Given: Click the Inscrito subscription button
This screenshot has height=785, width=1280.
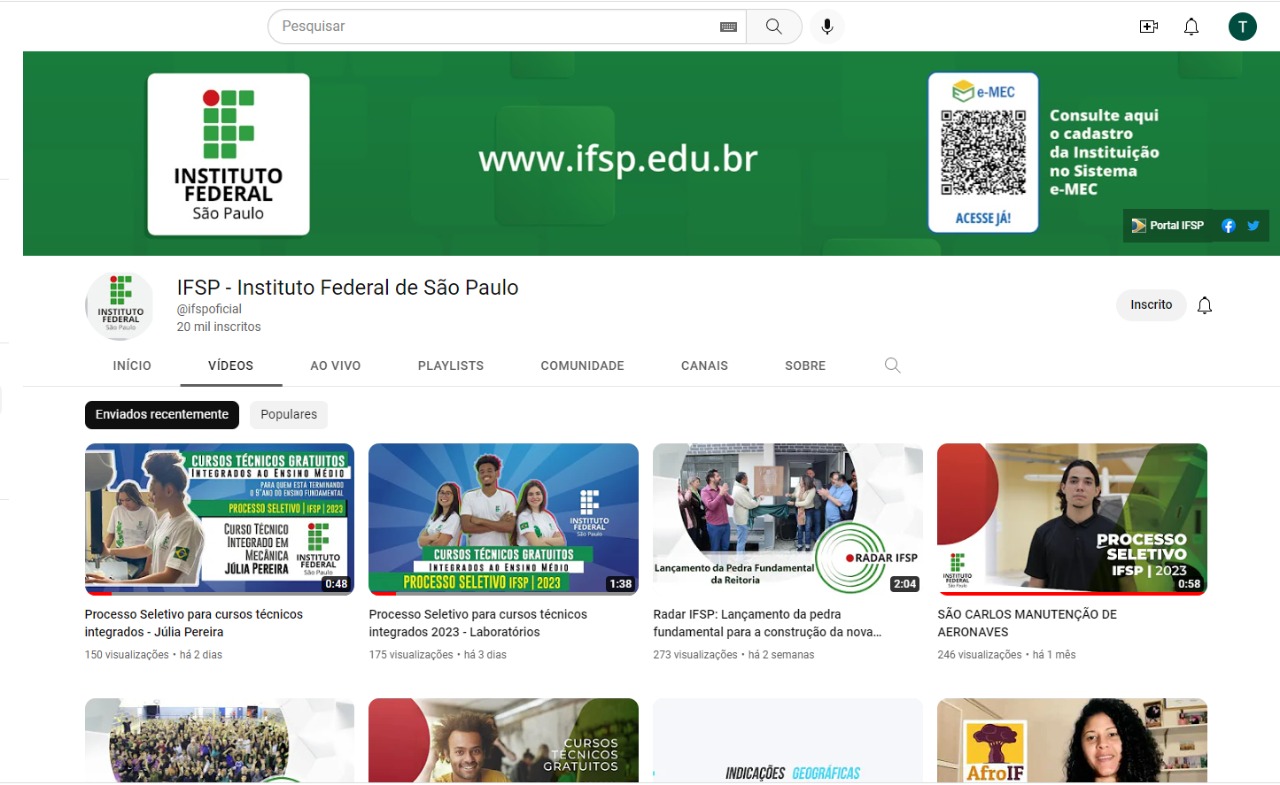Looking at the screenshot, I should (1151, 305).
